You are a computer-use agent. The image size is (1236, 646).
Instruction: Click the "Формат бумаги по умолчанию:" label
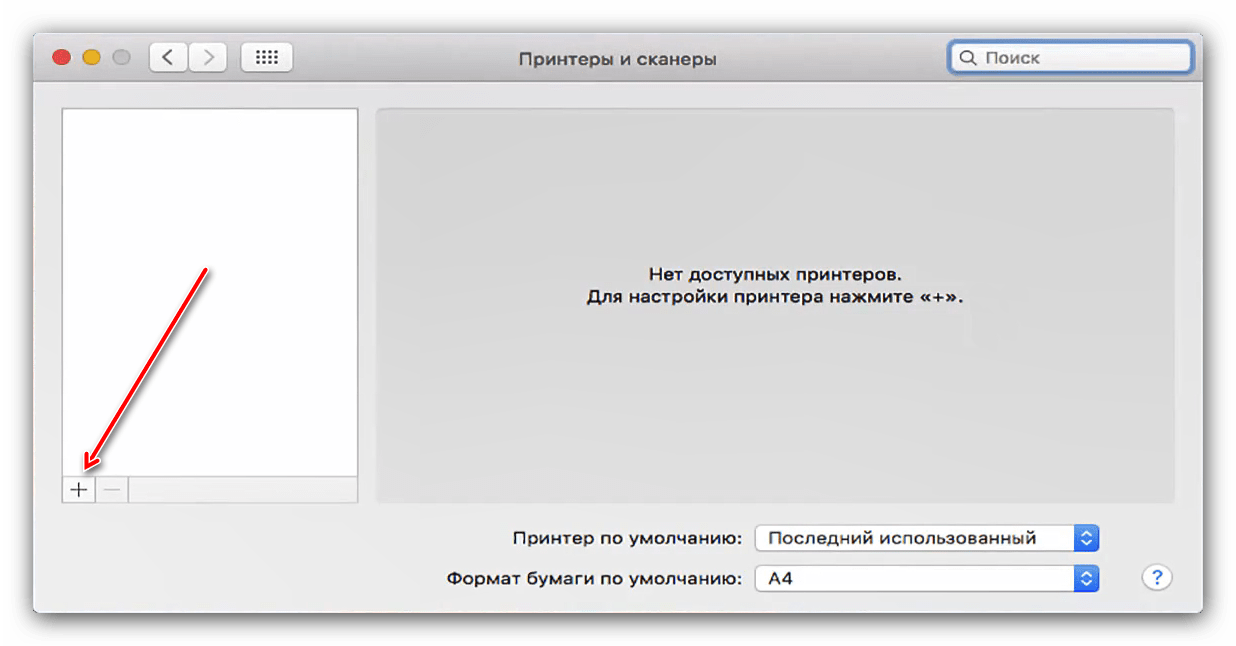594,578
